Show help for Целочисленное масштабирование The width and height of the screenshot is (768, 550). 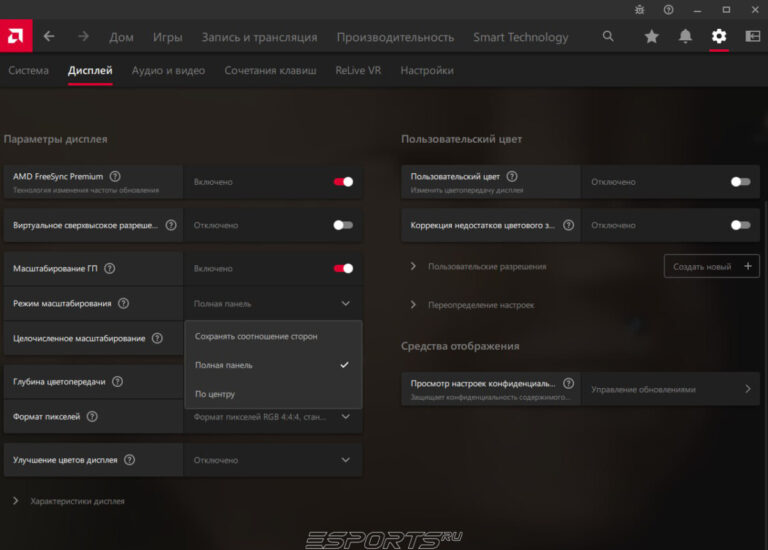(157, 338)
